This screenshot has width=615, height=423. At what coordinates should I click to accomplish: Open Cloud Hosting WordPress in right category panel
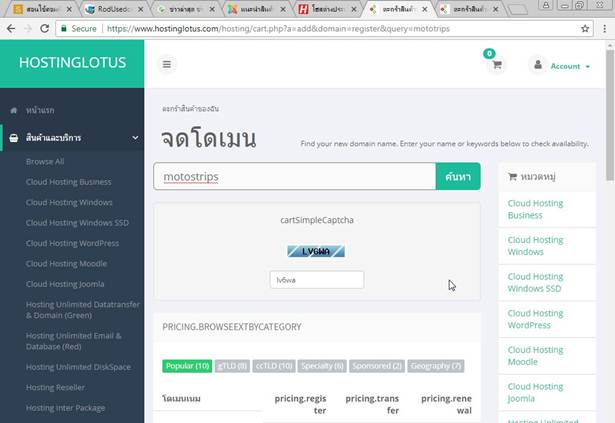coord(535,319)
